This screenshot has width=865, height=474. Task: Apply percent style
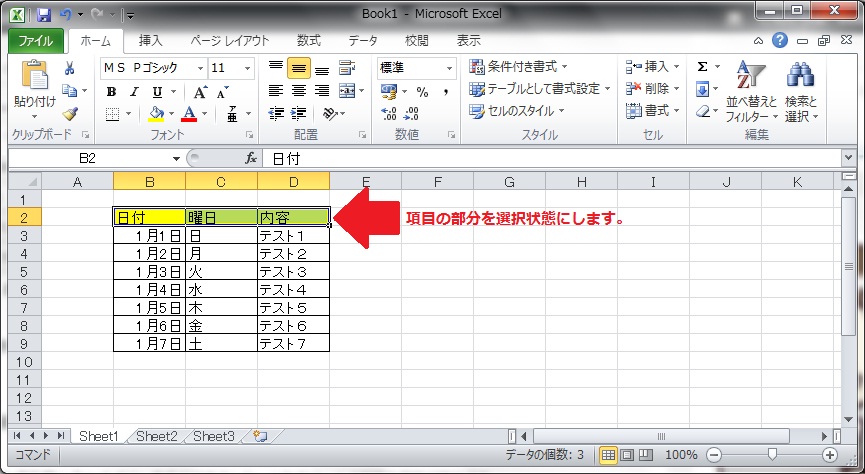pyautogui.click(x=422, y=92)
